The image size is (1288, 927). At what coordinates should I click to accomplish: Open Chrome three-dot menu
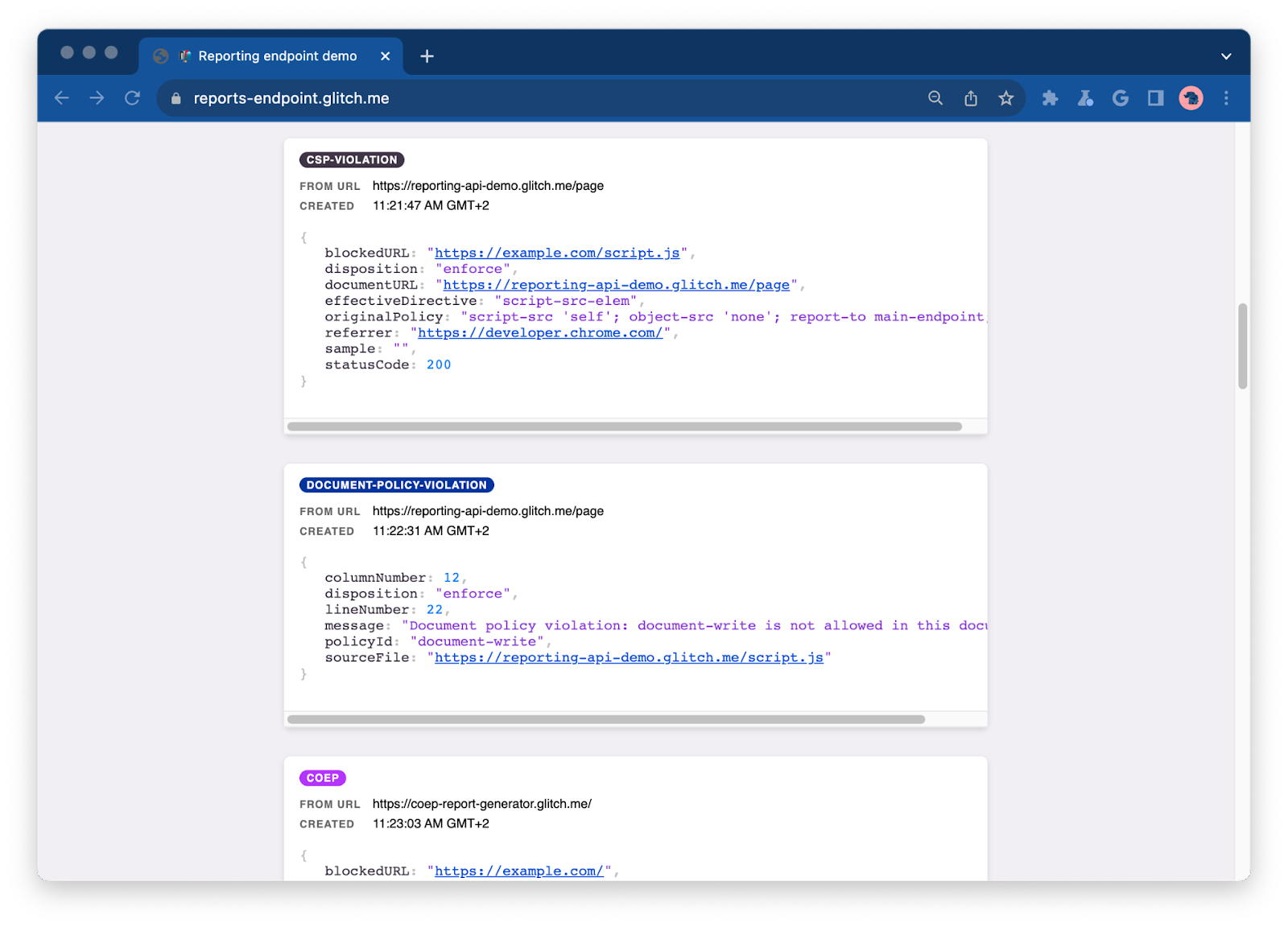1226,98
